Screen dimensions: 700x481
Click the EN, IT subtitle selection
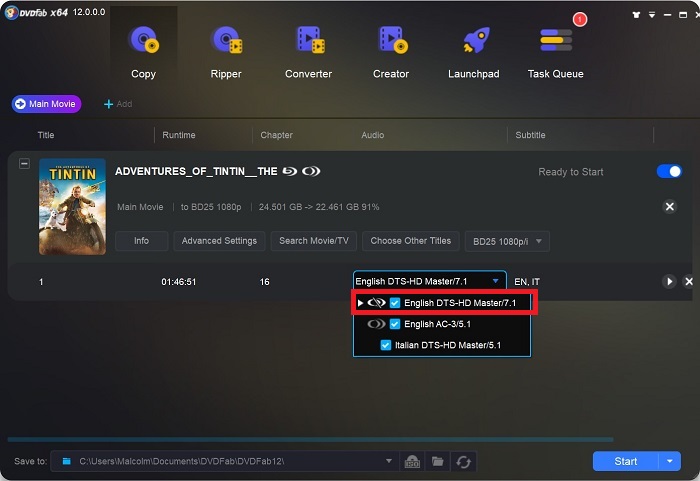tap(527, 282)
